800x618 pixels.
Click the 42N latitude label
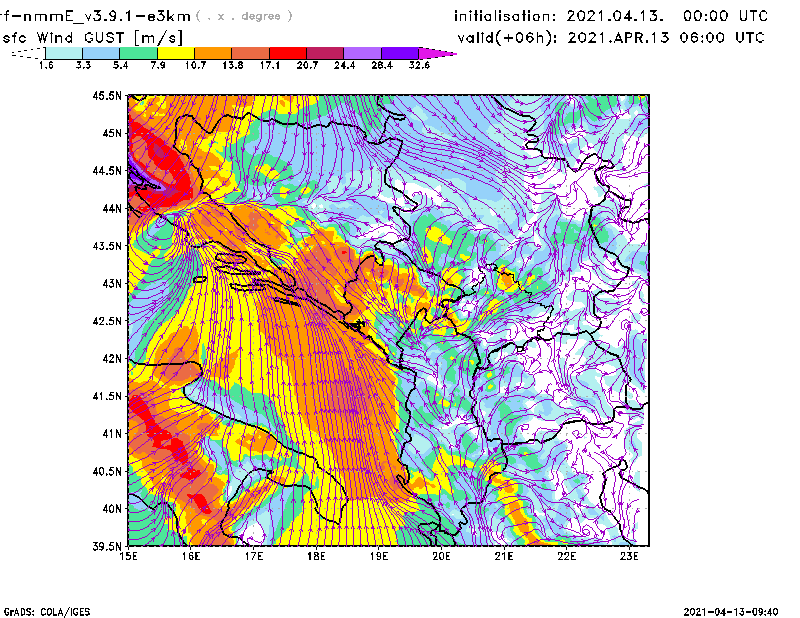tap(112, 359)
